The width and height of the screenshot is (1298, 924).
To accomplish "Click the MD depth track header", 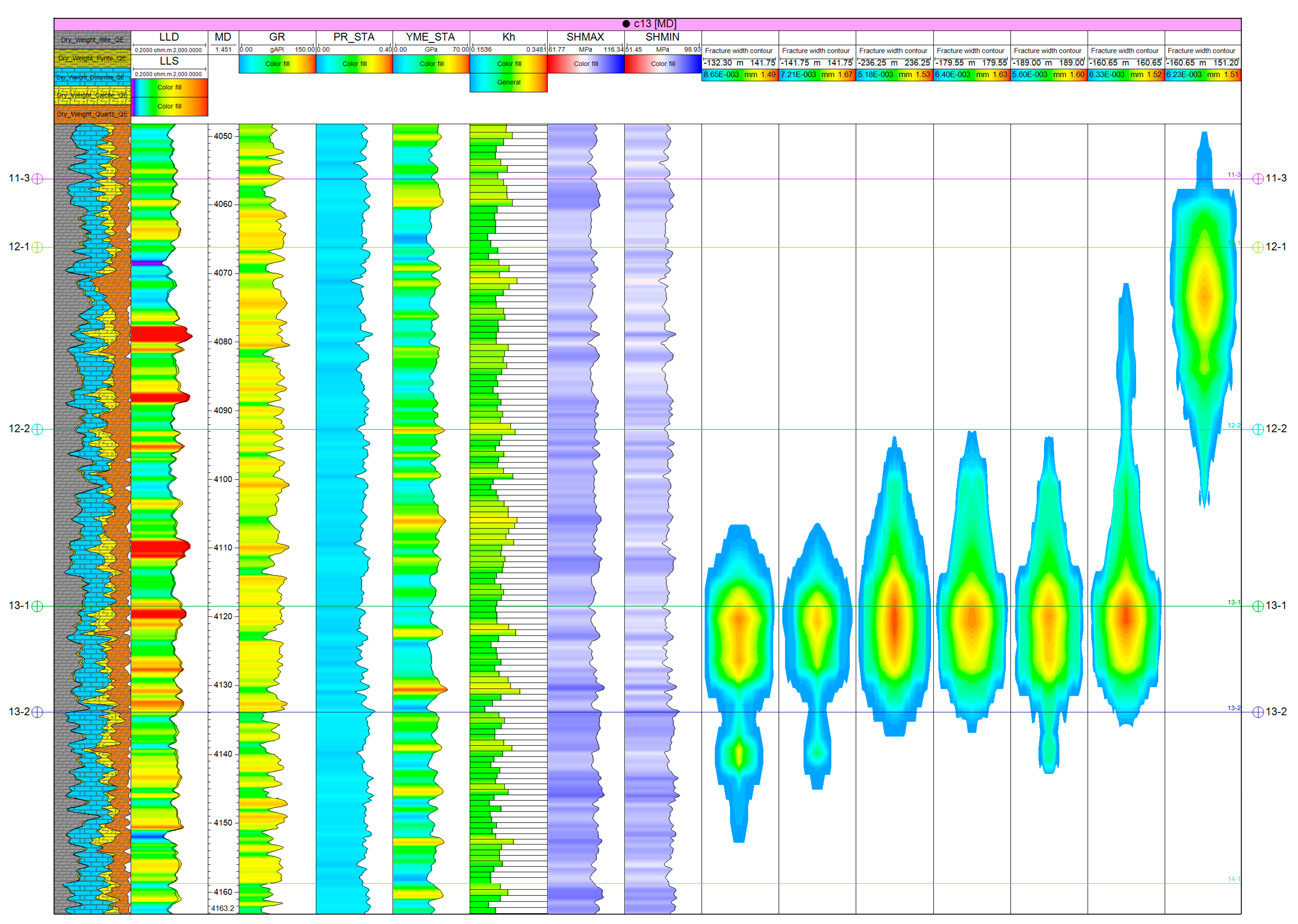I will [x=223, y=37].
